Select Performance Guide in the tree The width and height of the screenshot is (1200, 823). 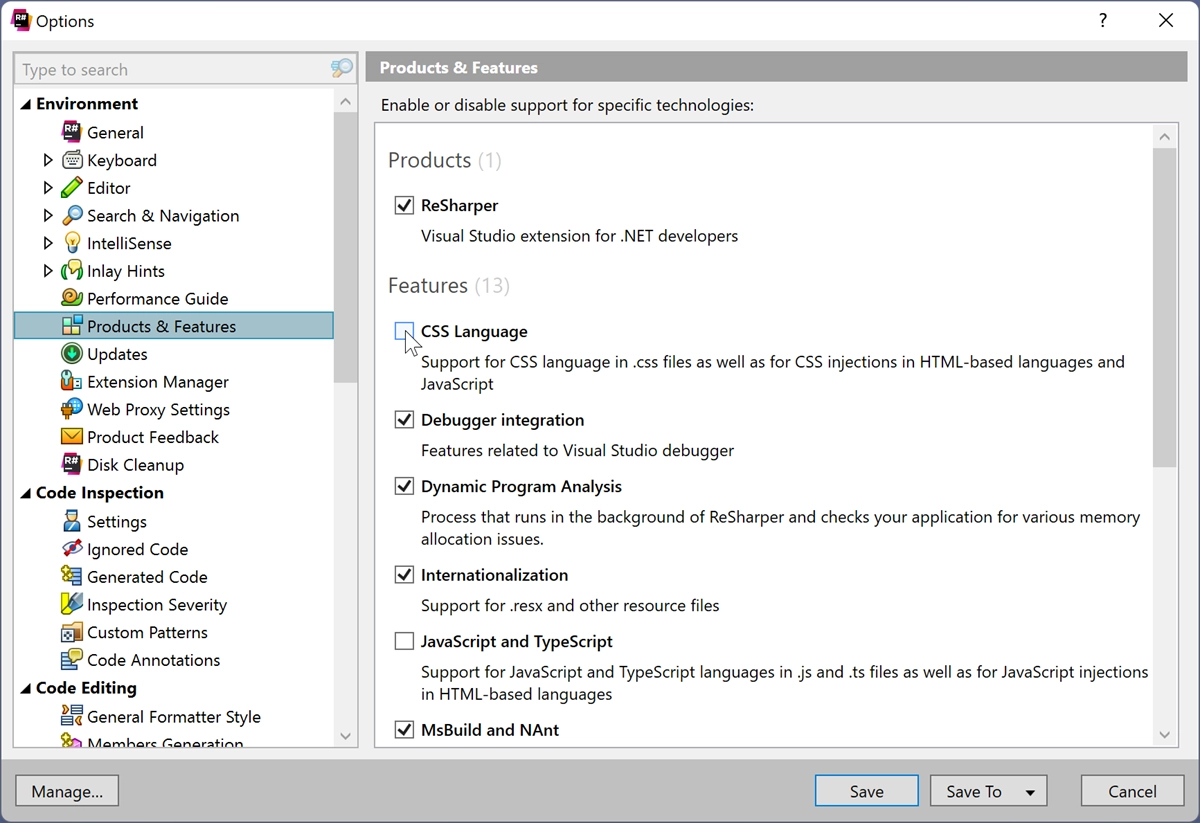(157, 298)
